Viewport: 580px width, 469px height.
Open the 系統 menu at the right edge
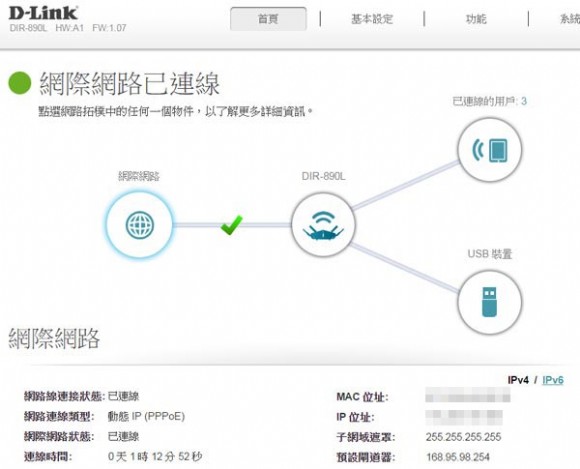tap(570, 19)
